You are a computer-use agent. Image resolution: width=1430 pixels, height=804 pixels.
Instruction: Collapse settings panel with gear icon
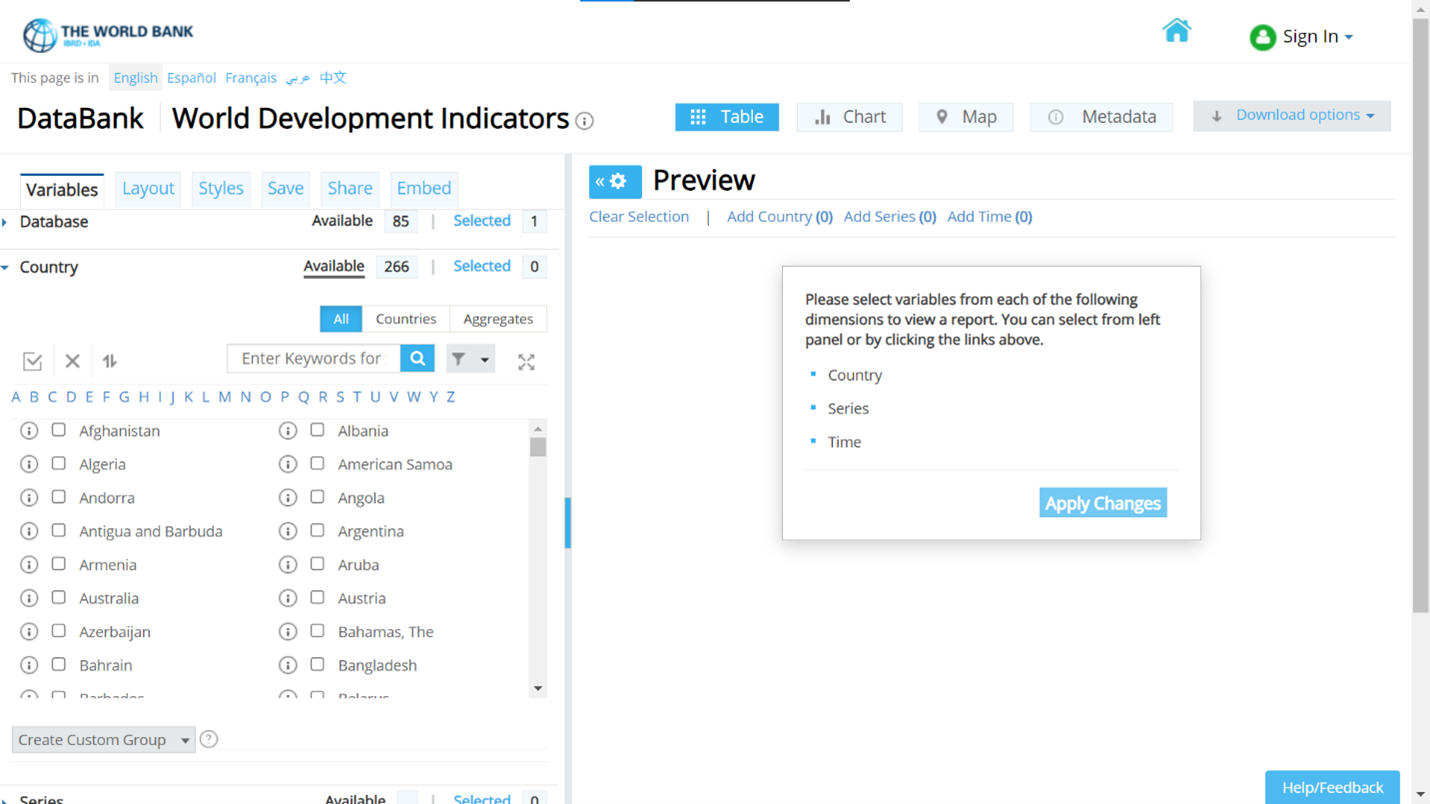pos(614,181)
